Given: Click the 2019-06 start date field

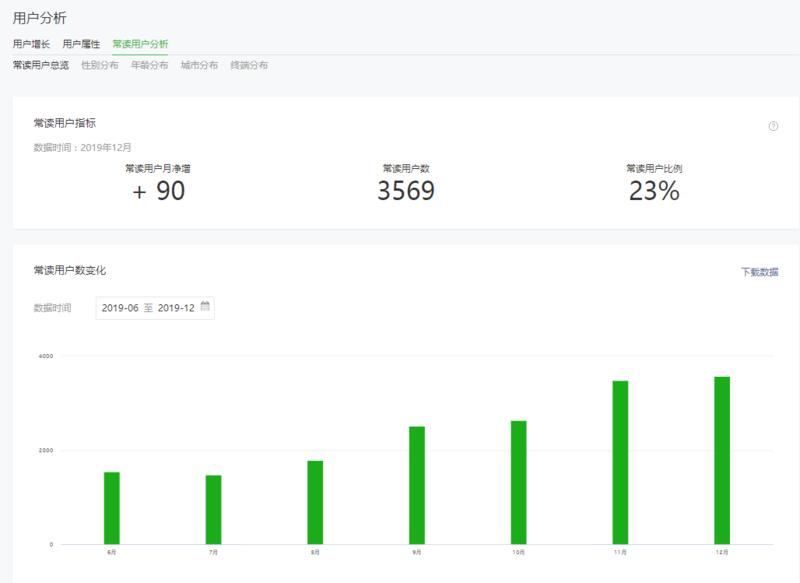Looking at the screenshot, I should [120, 308].
